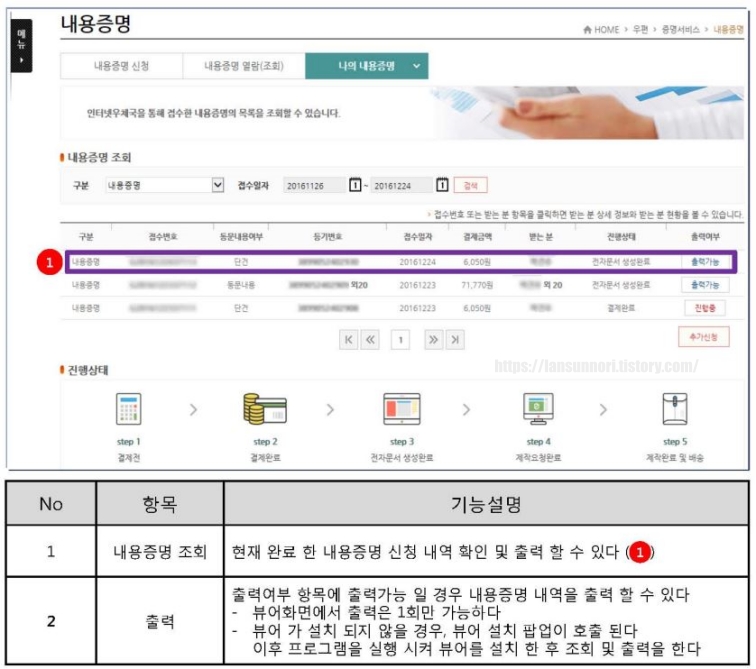Viewport: 756px width, 669px height.
Task: Click 동문내용 cell in second row
Action: [x=241, y=285]
